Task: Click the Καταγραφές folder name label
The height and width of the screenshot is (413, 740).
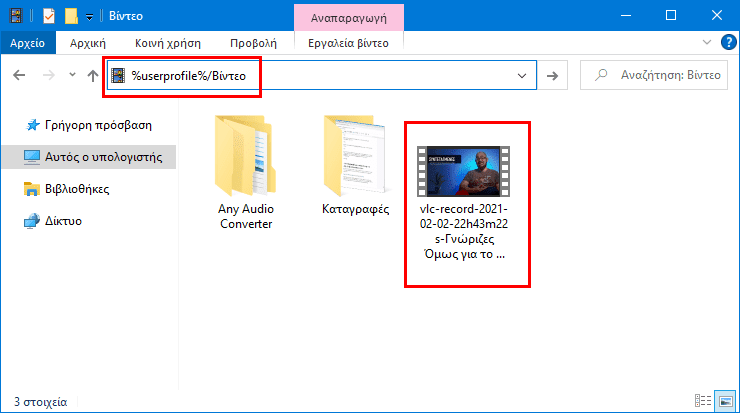Action: click(x=355, y=209)
